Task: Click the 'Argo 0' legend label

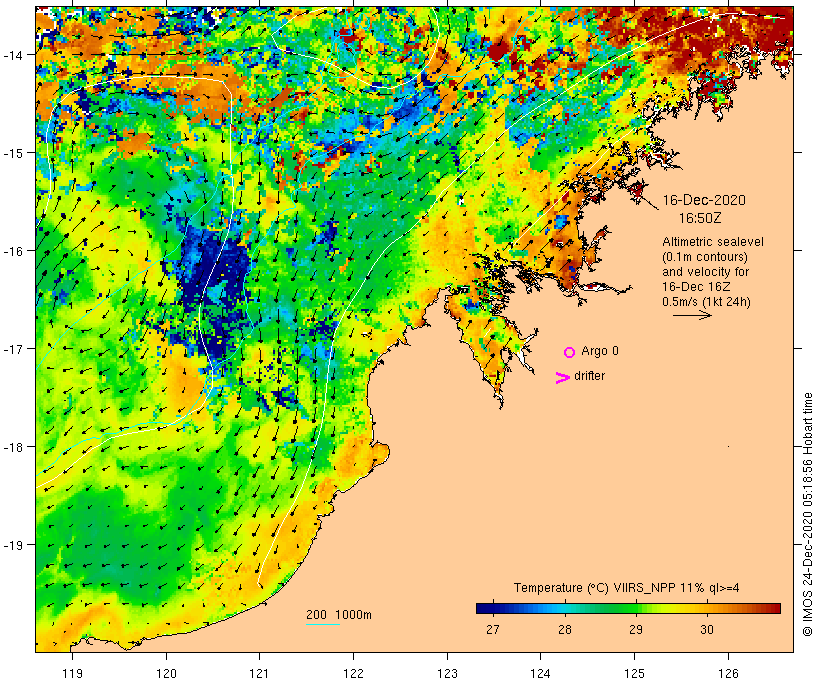Action: point(600,351)
